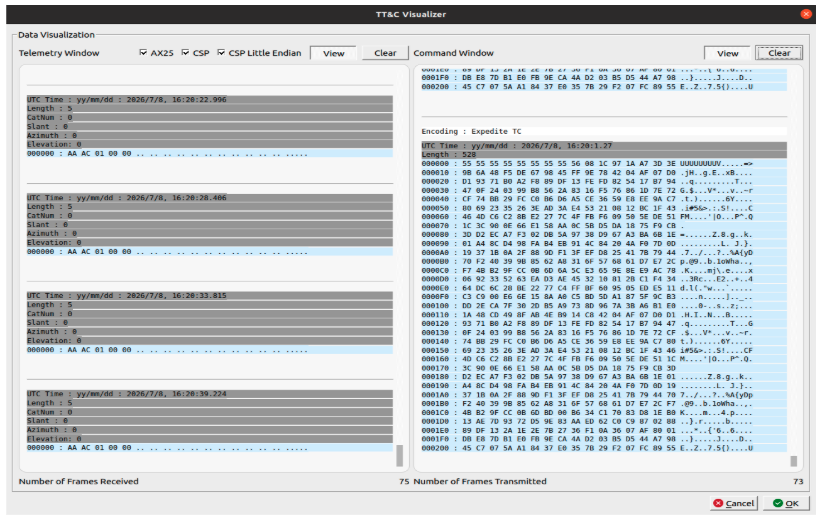Click Clear in Telemetry Window
The width and height of the screenshot is (818, 521).
(x=385, y=53)
